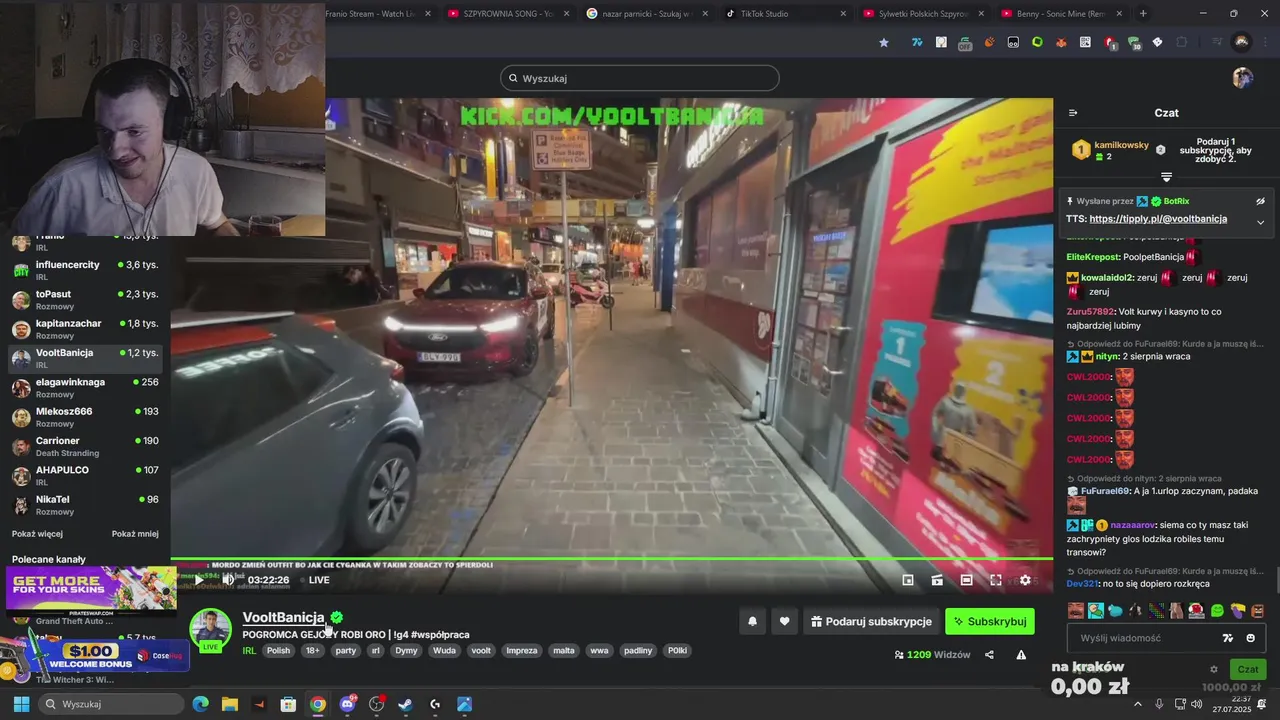Enable picture-in-picture mini player
Image resolution: width=1280 pixels, height=720 pixels.
(x=908, y=580)
